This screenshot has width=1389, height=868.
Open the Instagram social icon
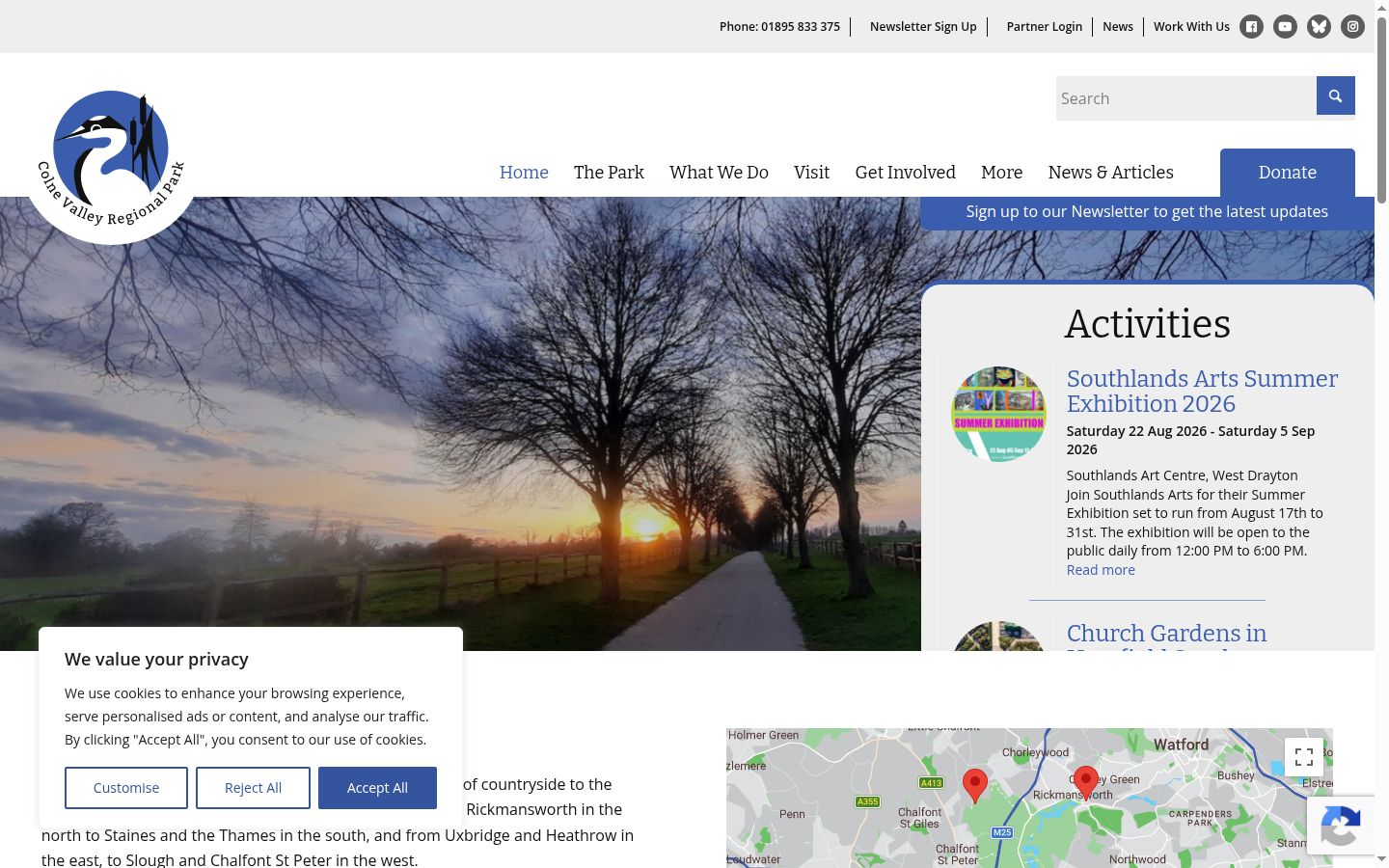[x=1352, y=27]
